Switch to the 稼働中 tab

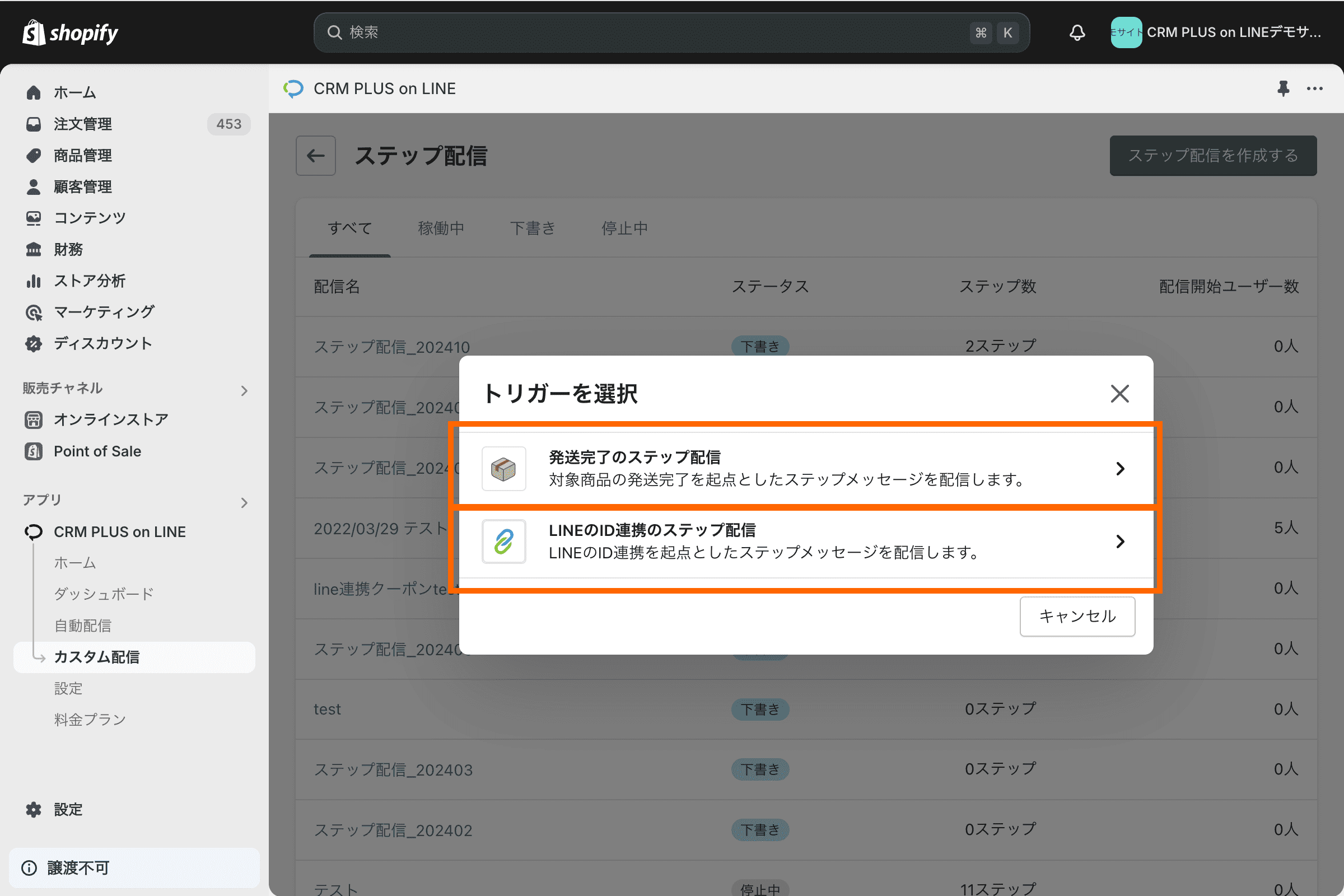(441, 228)
